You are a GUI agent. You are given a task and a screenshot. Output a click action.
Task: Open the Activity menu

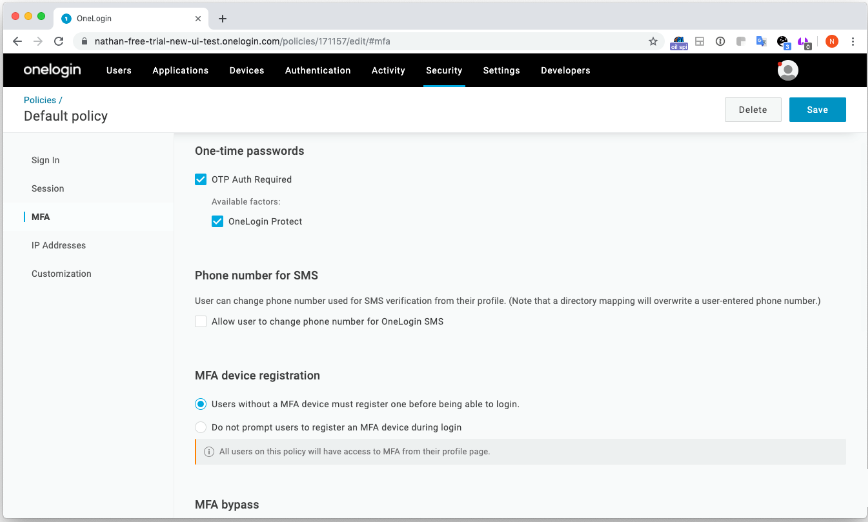click(x=388, y=70)
